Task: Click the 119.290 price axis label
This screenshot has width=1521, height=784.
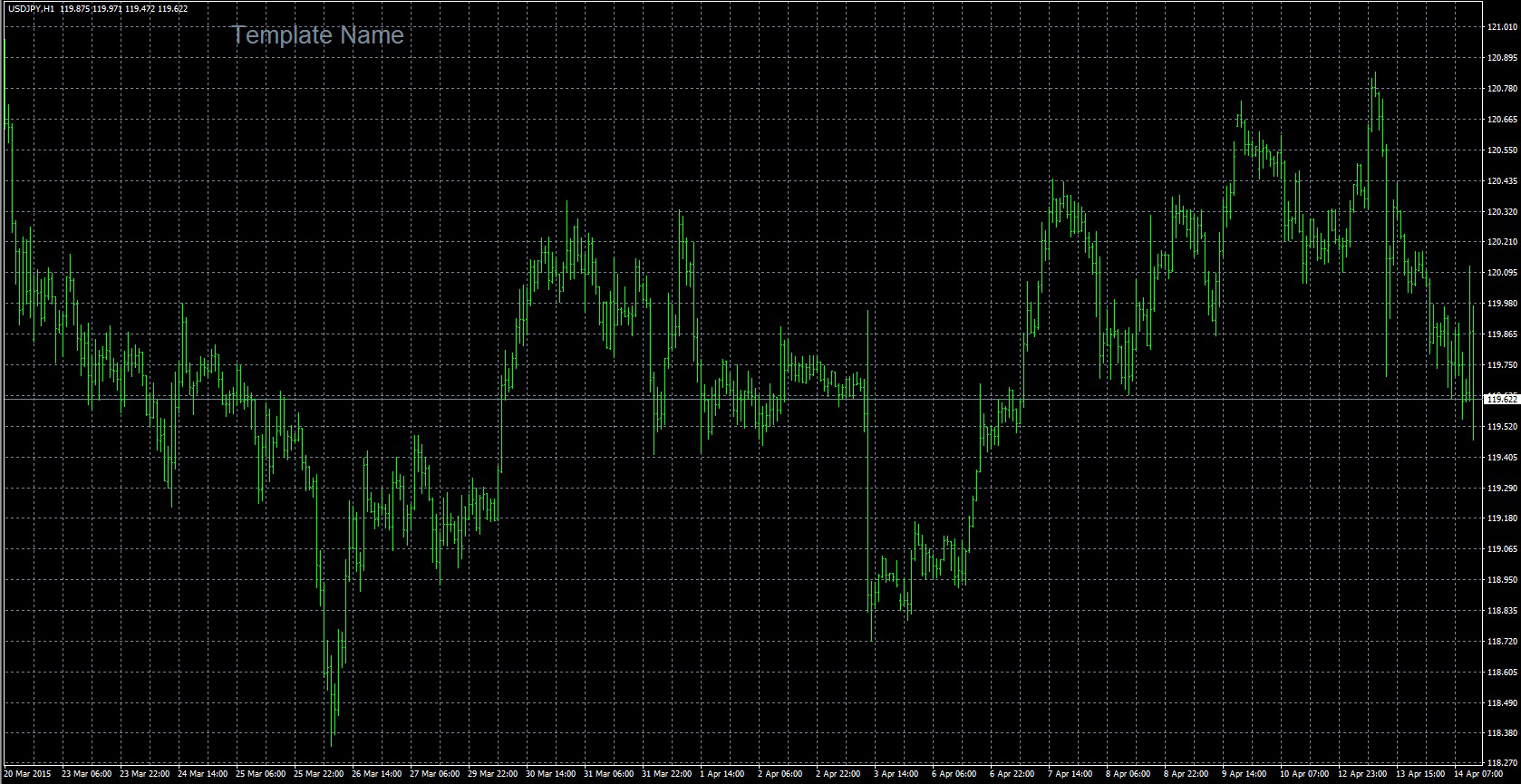Action: pos(1502,489)
